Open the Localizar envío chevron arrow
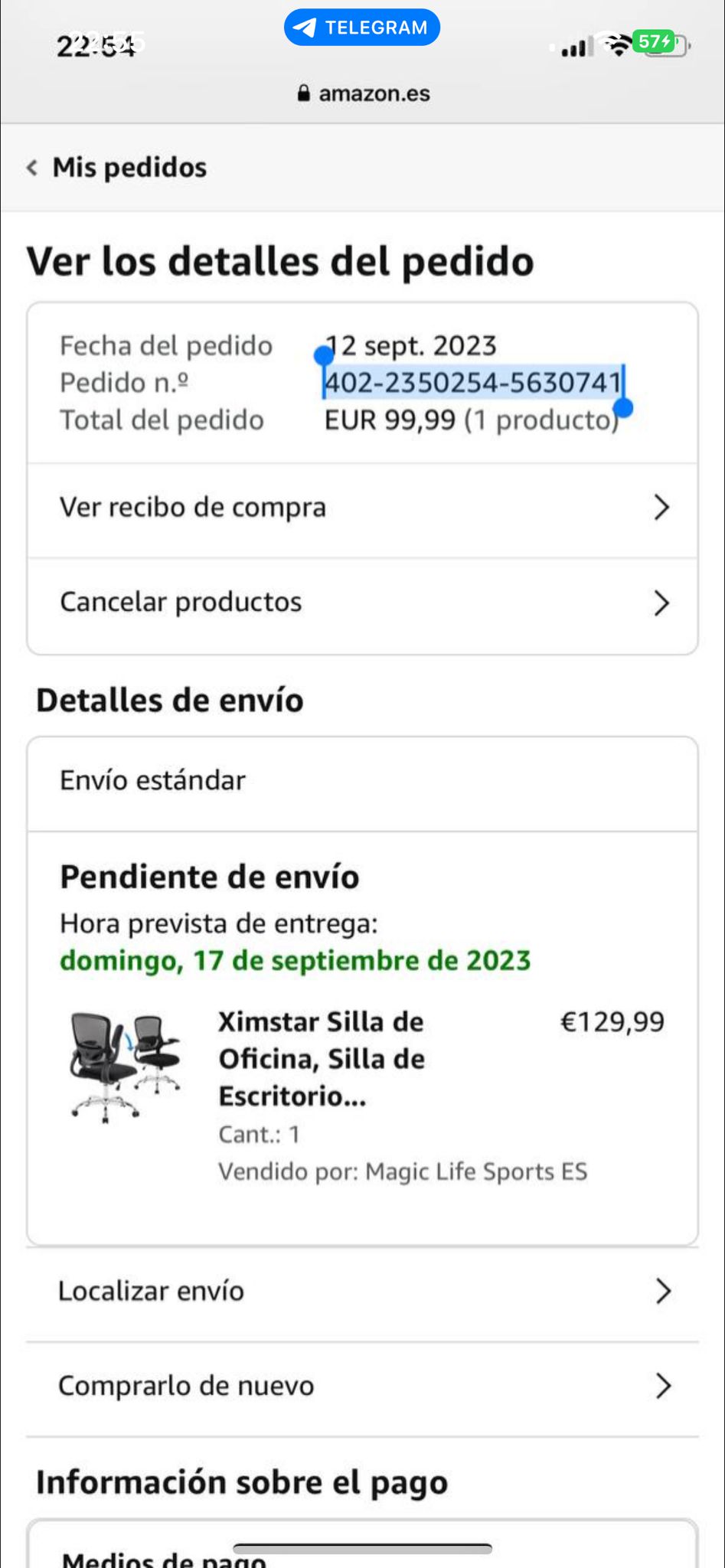Image resolution: width=725 pixels, height=1568 pixels. [663, 1292]
